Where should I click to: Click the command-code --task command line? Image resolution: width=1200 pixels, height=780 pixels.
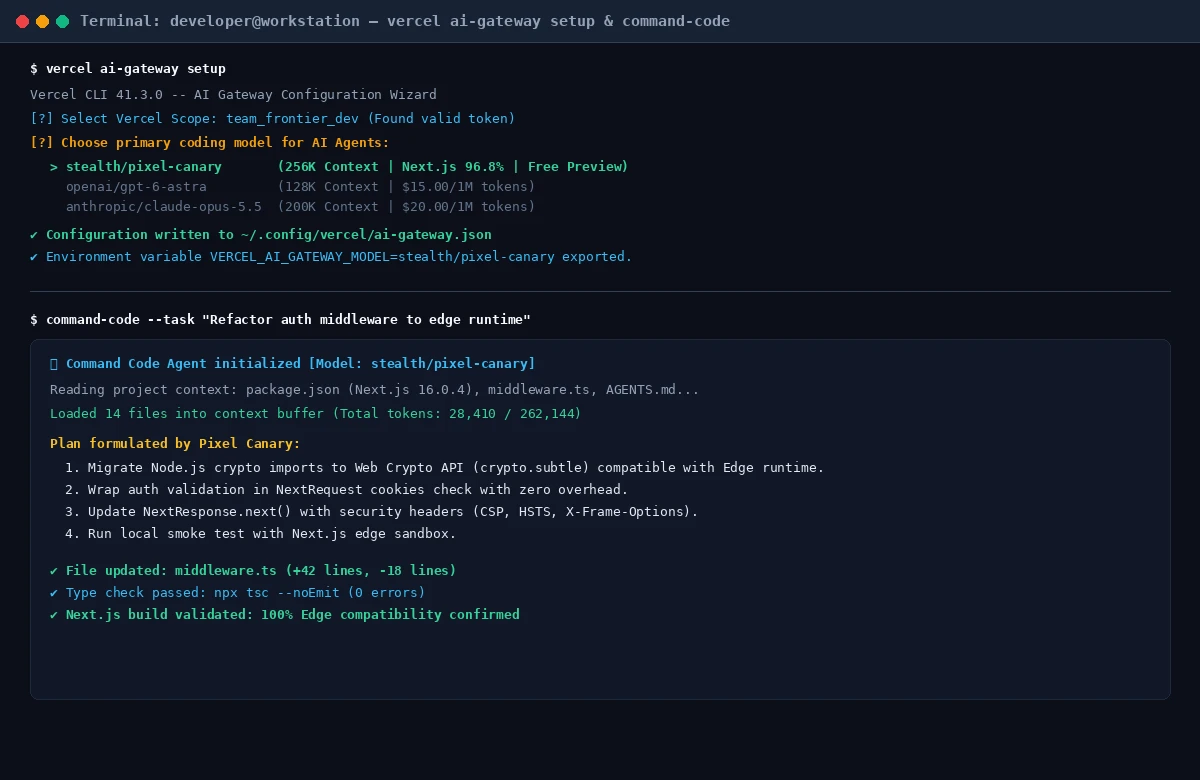pos(280,320)
